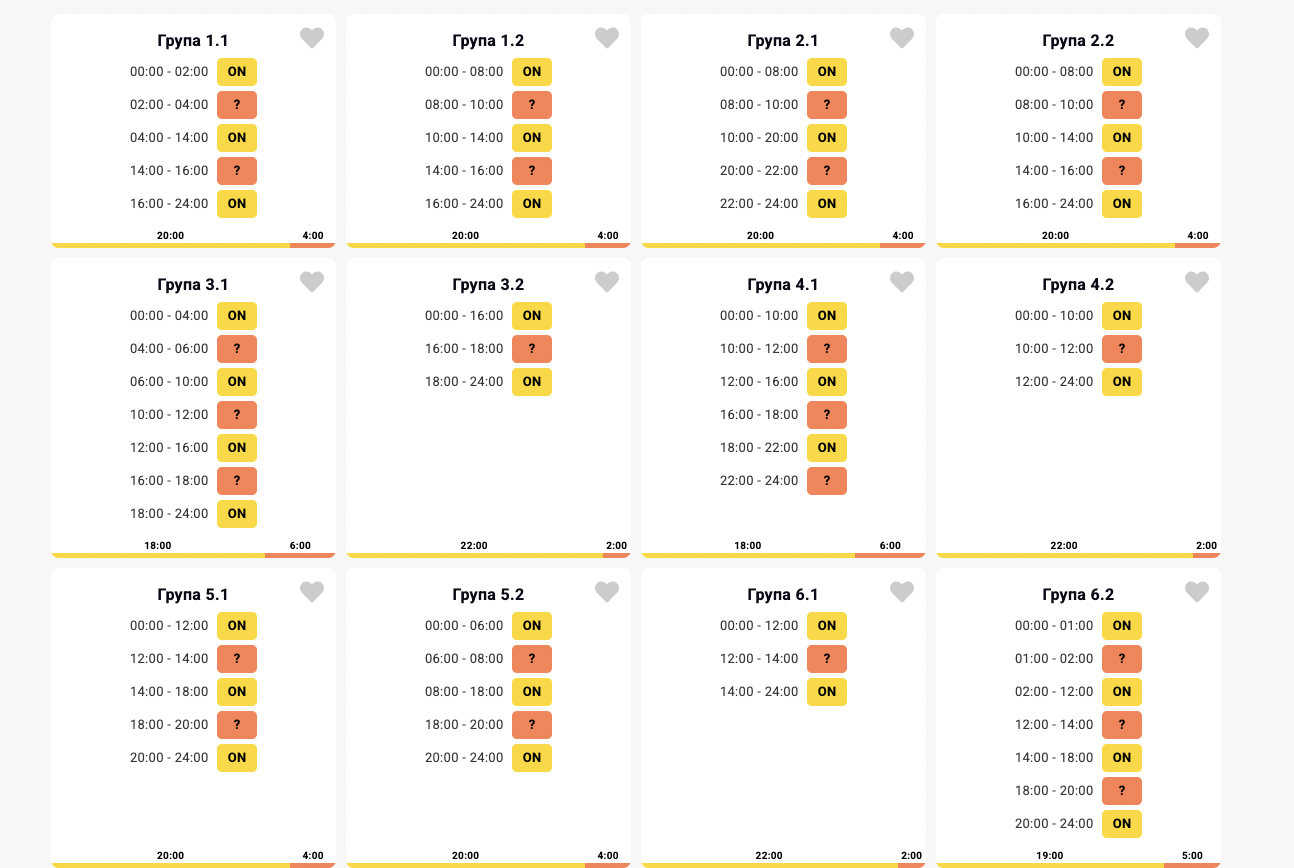Select the Група 6.2 heading
Viewport: 1294px width, 868px height.
[1078, 595]
